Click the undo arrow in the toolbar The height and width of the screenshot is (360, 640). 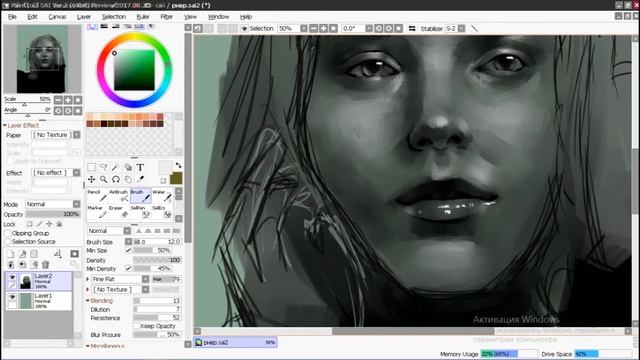[198, 29]
